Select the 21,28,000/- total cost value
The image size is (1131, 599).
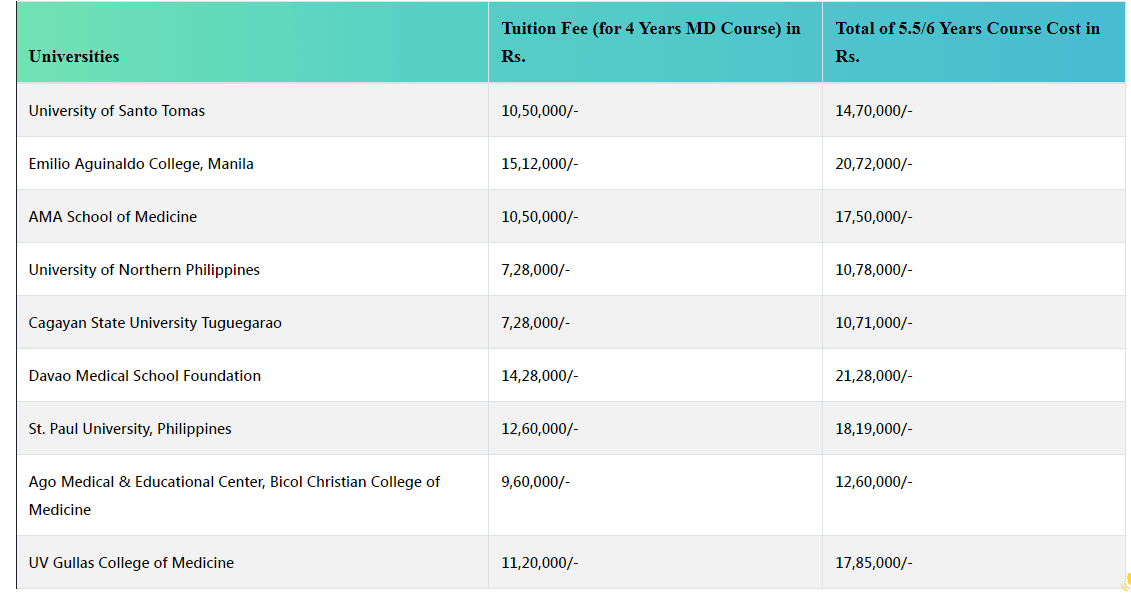[x=874, y=376]
